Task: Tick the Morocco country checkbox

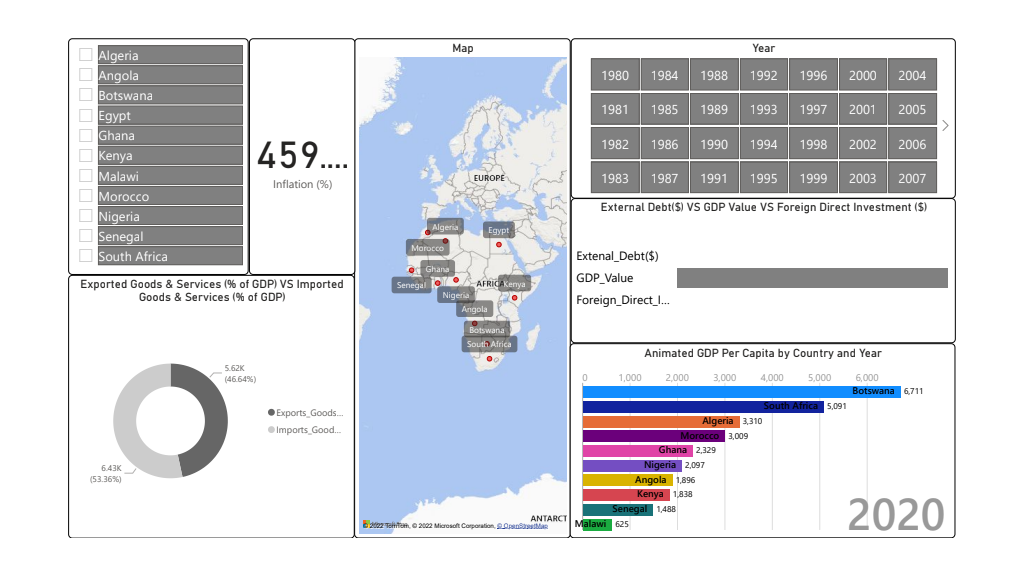Action: (x=86, y=196)
